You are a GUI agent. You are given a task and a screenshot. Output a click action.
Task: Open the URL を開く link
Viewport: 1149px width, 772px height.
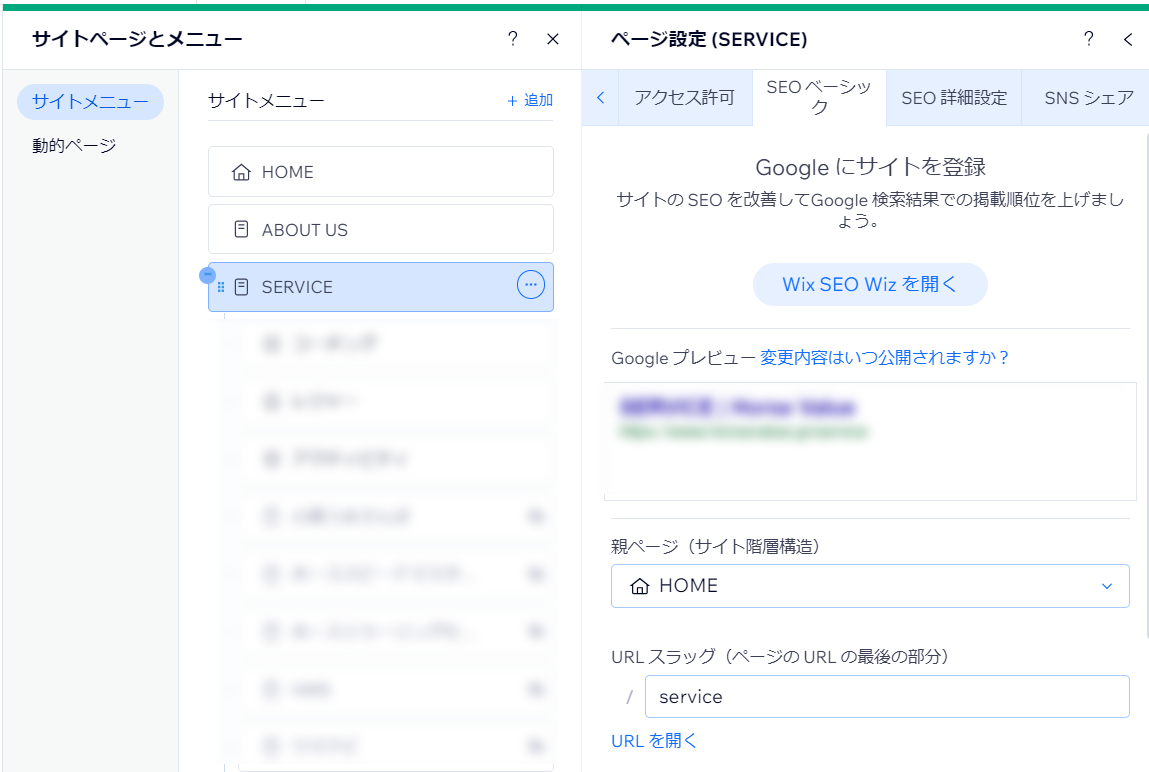coord(653,741)
